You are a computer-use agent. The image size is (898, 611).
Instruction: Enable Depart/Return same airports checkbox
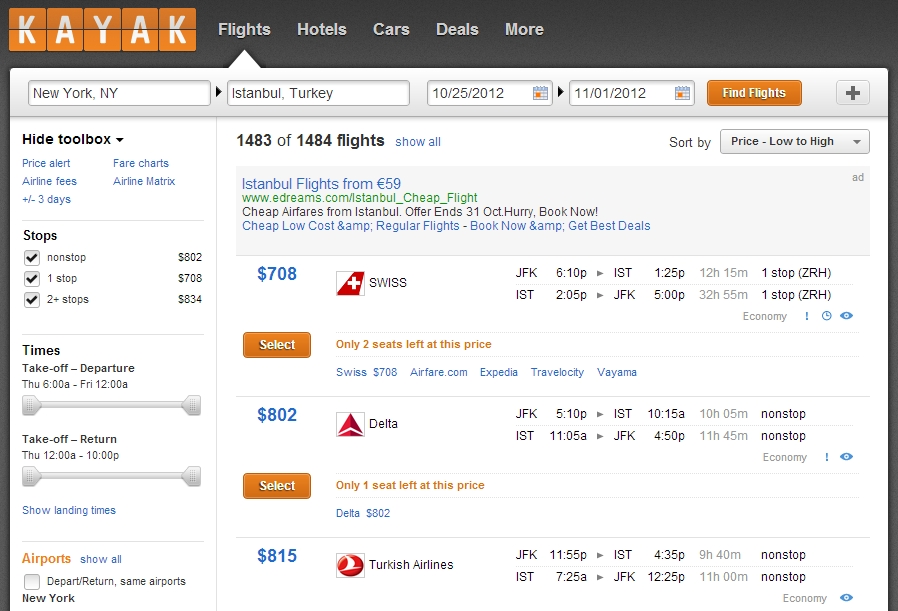(32, 582)
